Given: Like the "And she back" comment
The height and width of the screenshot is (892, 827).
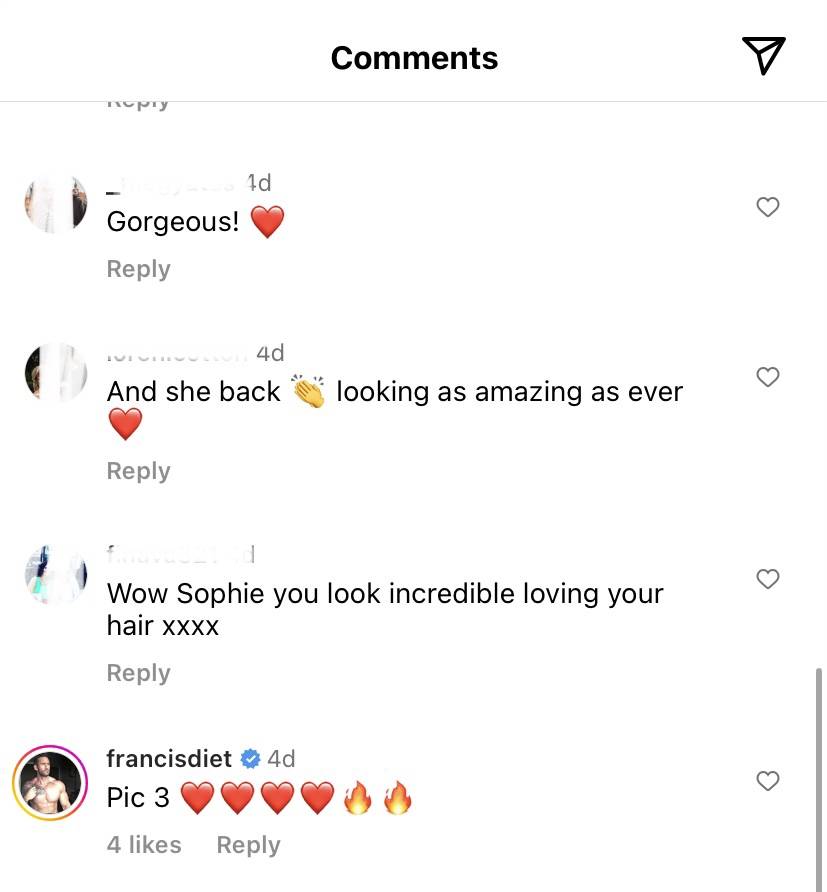Looking at the screenshot, I should point(767,377).
